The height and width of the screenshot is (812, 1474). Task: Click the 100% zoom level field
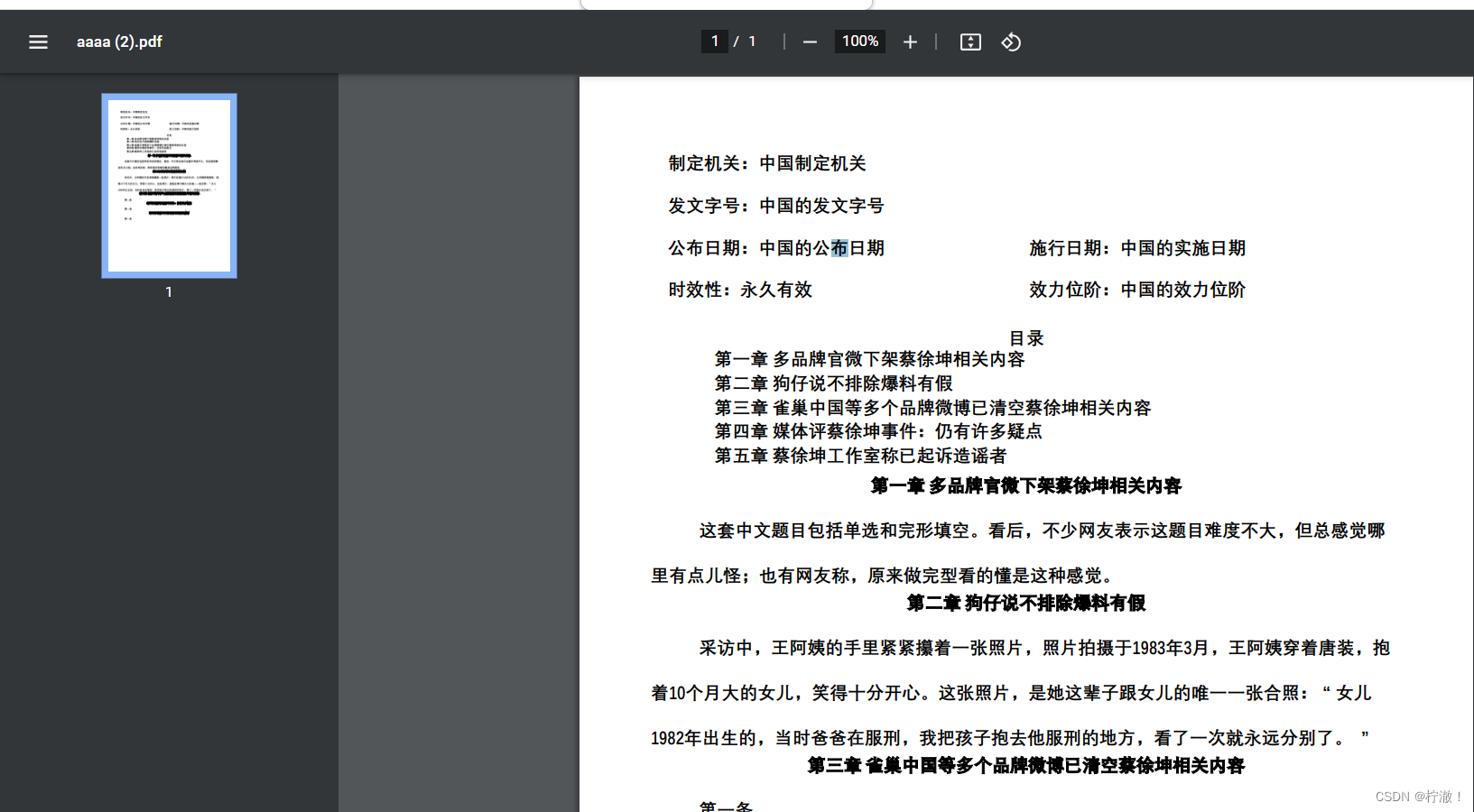[x=860, y=42]
